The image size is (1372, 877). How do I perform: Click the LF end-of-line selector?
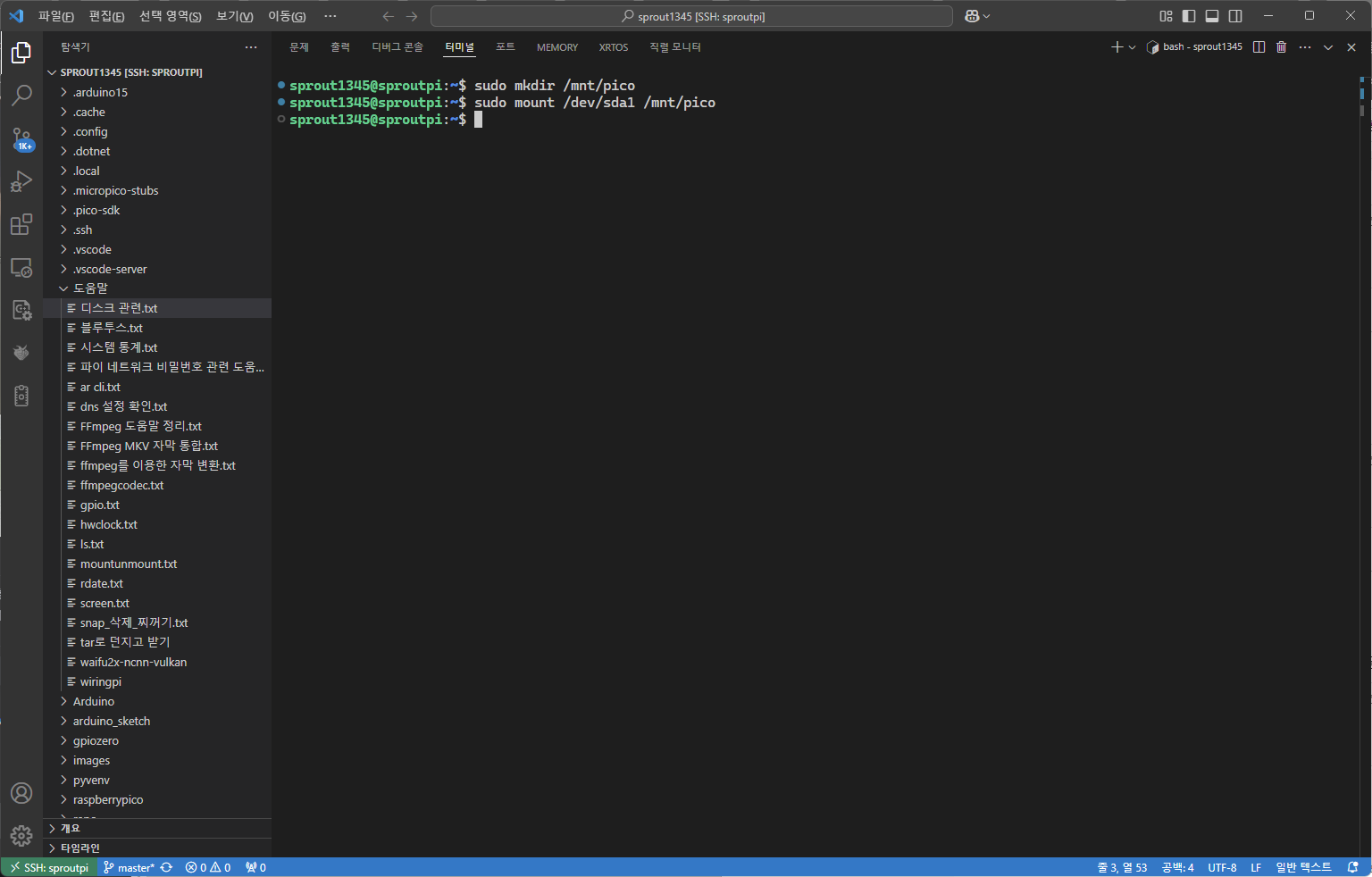pos(1256,867)
